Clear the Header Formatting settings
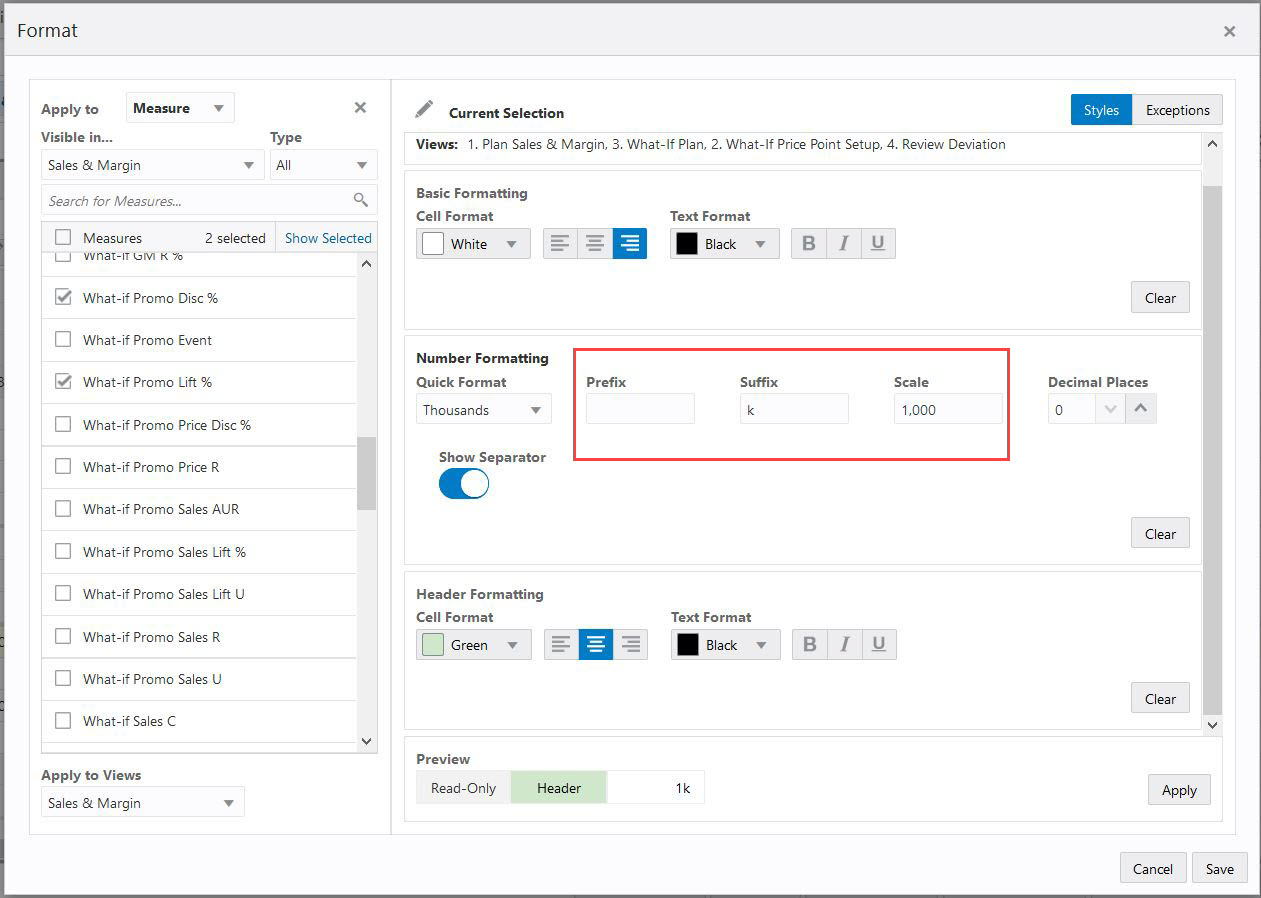 coord(1160,699)
